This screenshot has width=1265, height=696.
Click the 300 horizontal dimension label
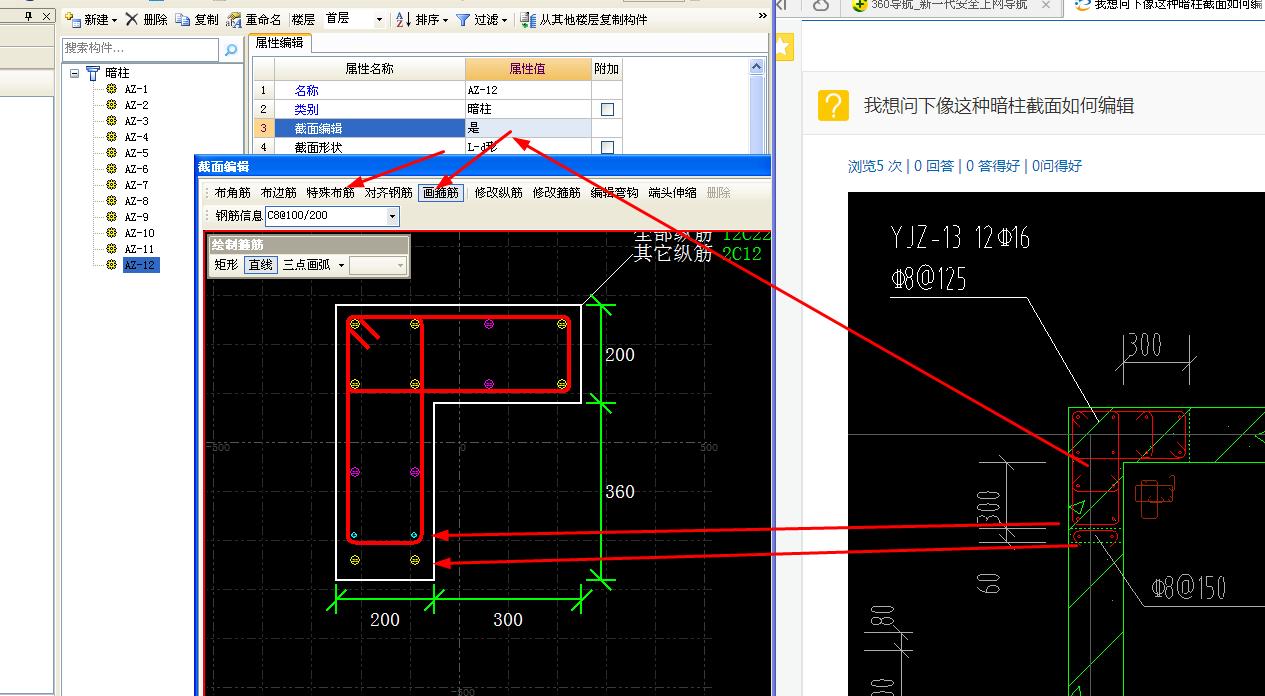point(508,620)
